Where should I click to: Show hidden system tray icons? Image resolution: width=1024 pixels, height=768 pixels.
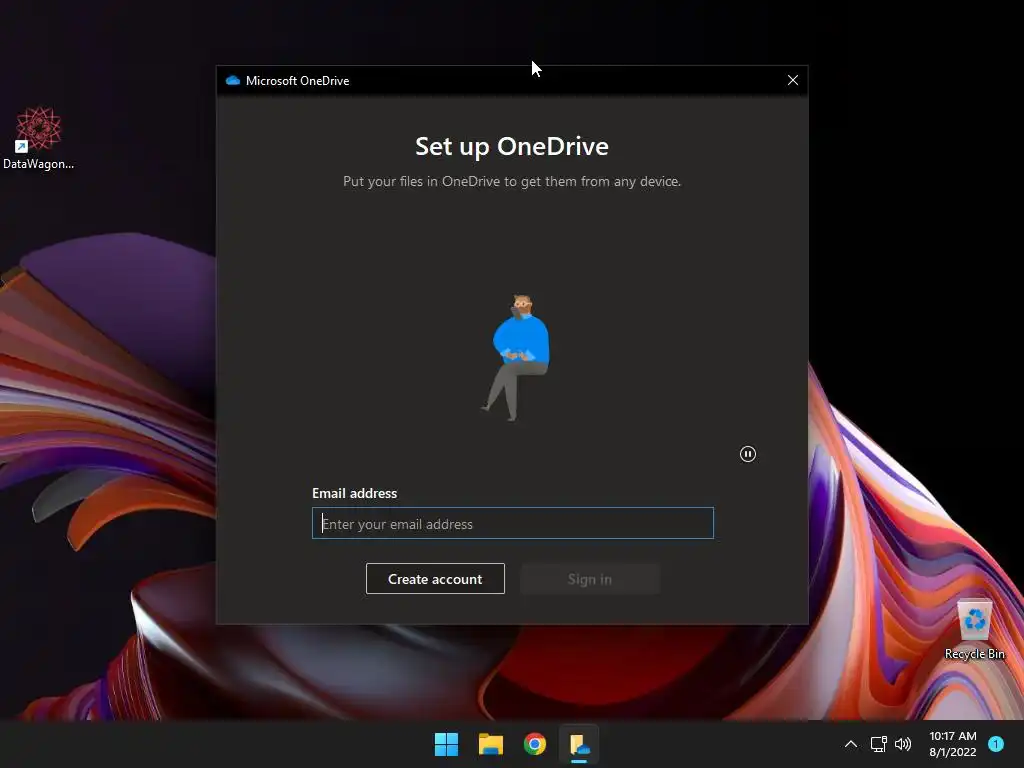[851, 744]
